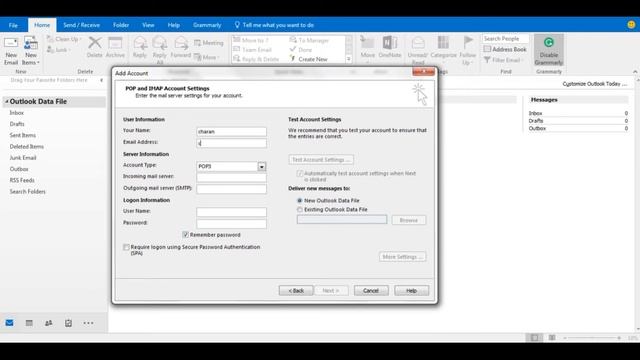The image size is (640, 360).
Task: Switch to the Send / Receive tab
Action: click(x=81, y=25)
